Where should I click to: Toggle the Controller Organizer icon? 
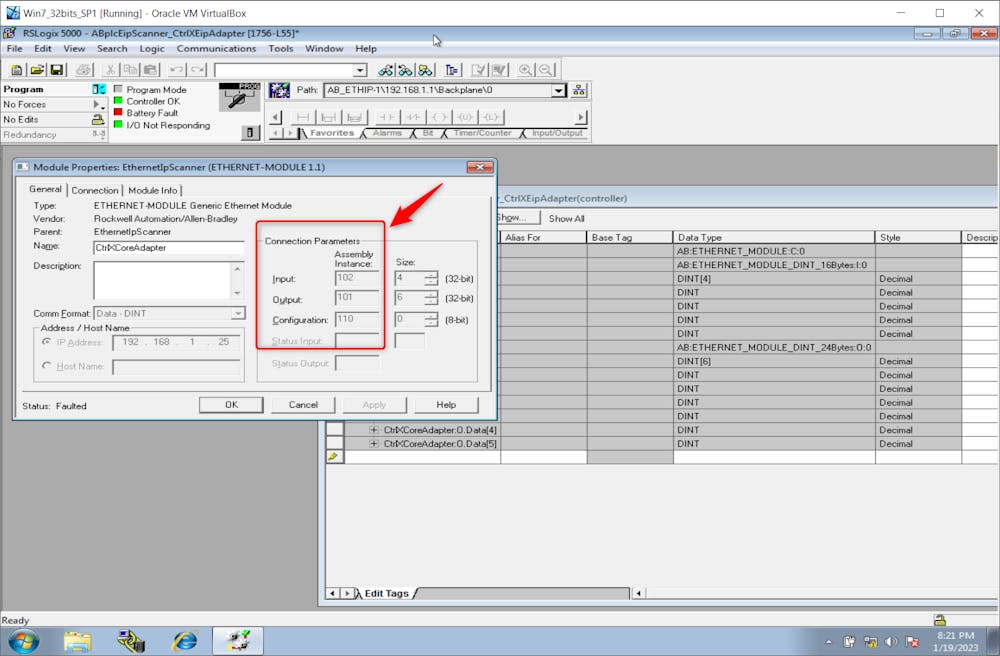452,70
